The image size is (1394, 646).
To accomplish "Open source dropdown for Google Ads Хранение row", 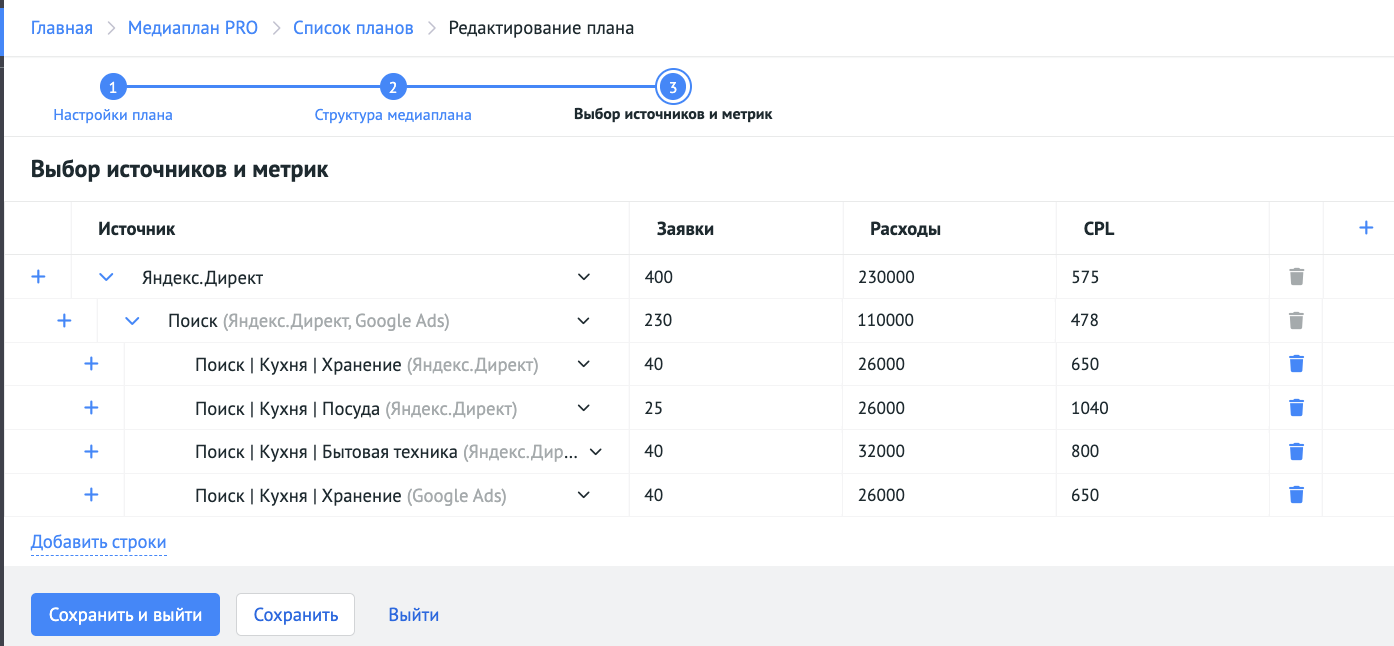I will click(584, 495).
